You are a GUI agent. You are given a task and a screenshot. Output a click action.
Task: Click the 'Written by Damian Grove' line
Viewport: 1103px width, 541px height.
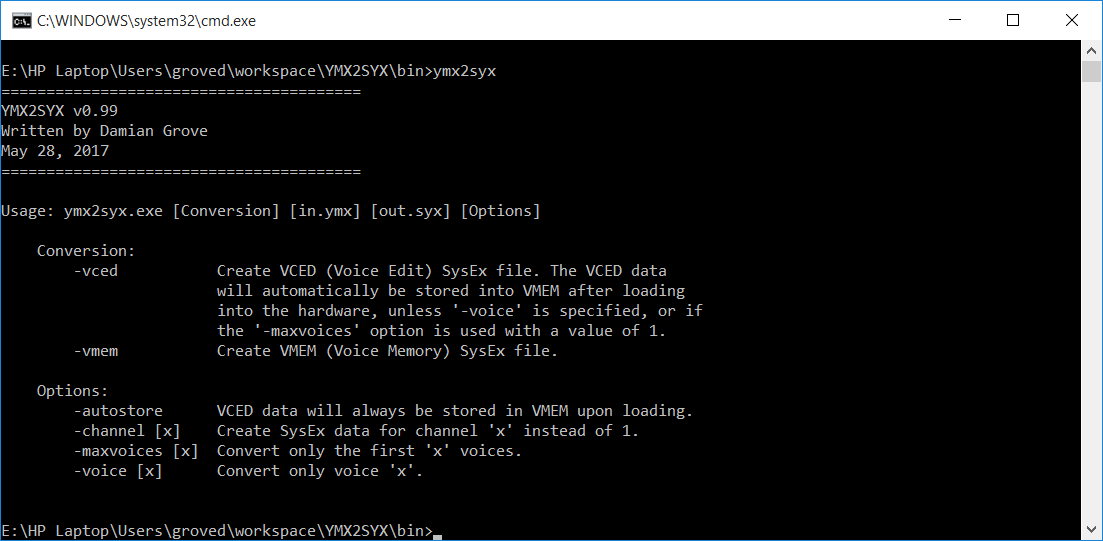point(104,131)
